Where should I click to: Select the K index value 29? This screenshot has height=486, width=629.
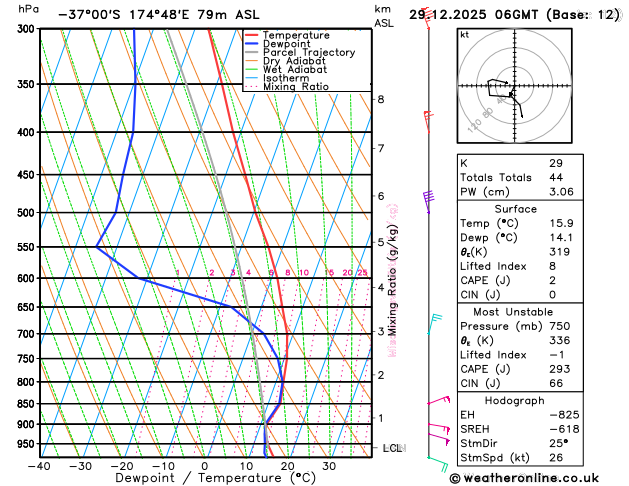tap(556, 164)
